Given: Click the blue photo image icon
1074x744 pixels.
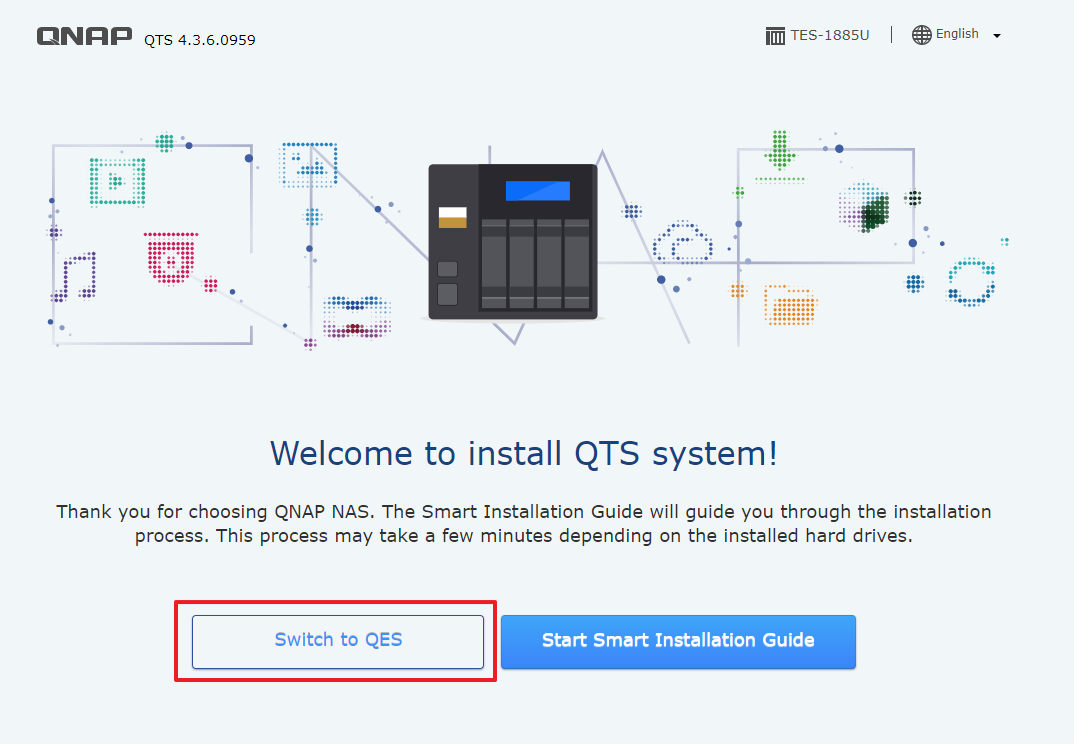Looking at the screenshot, I should 308,165.
